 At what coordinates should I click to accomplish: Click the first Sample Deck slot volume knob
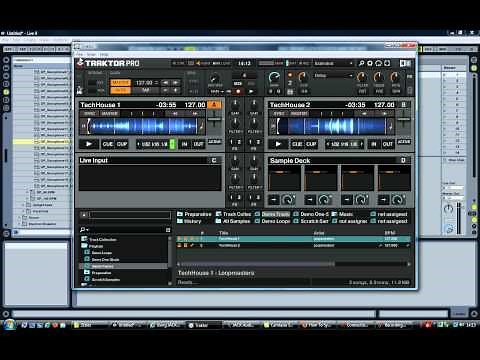(x=288, y=200)
